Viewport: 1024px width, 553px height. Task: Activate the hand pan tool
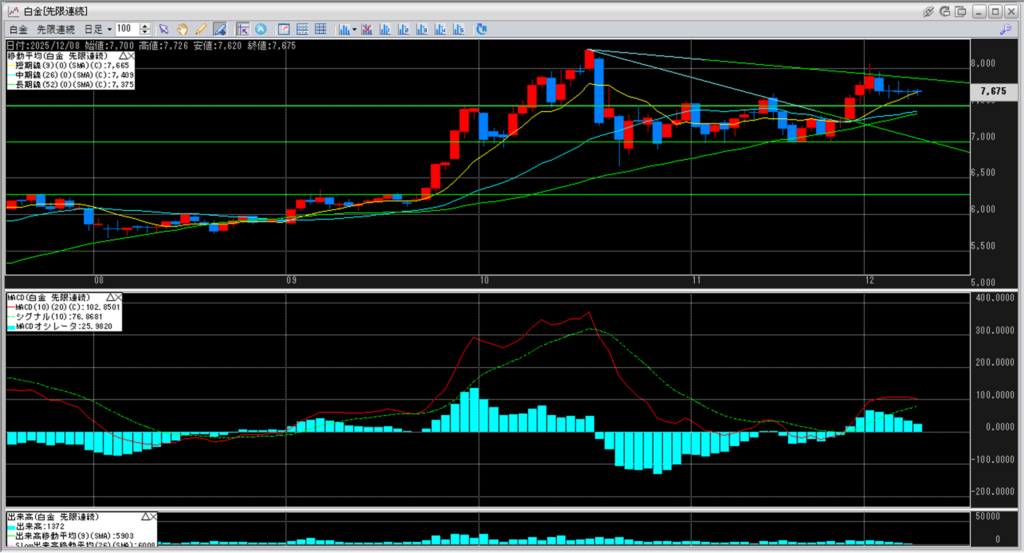pos(183,29)
